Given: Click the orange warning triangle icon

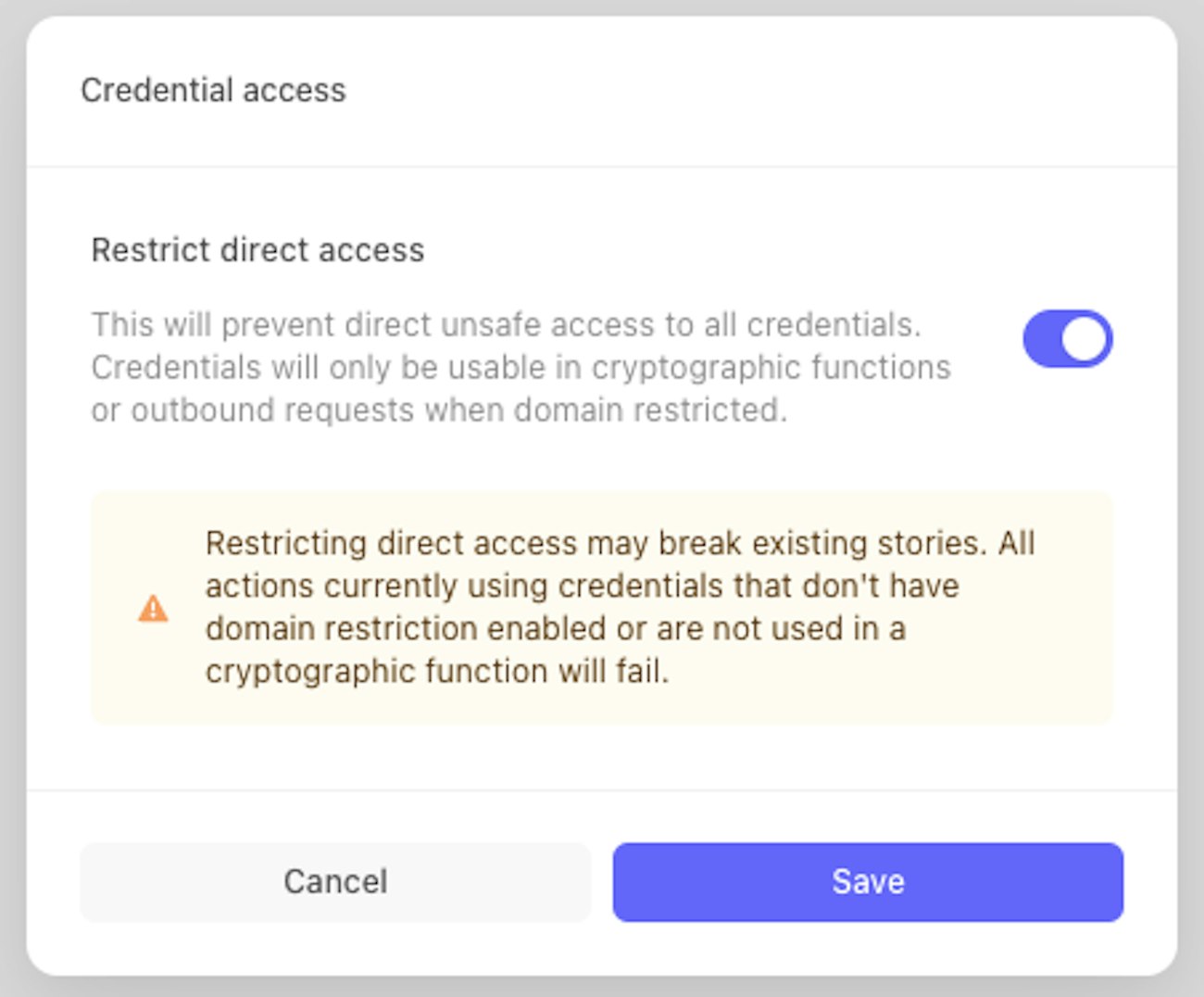Looking at the screenshot, I should (x=153, y=609).
